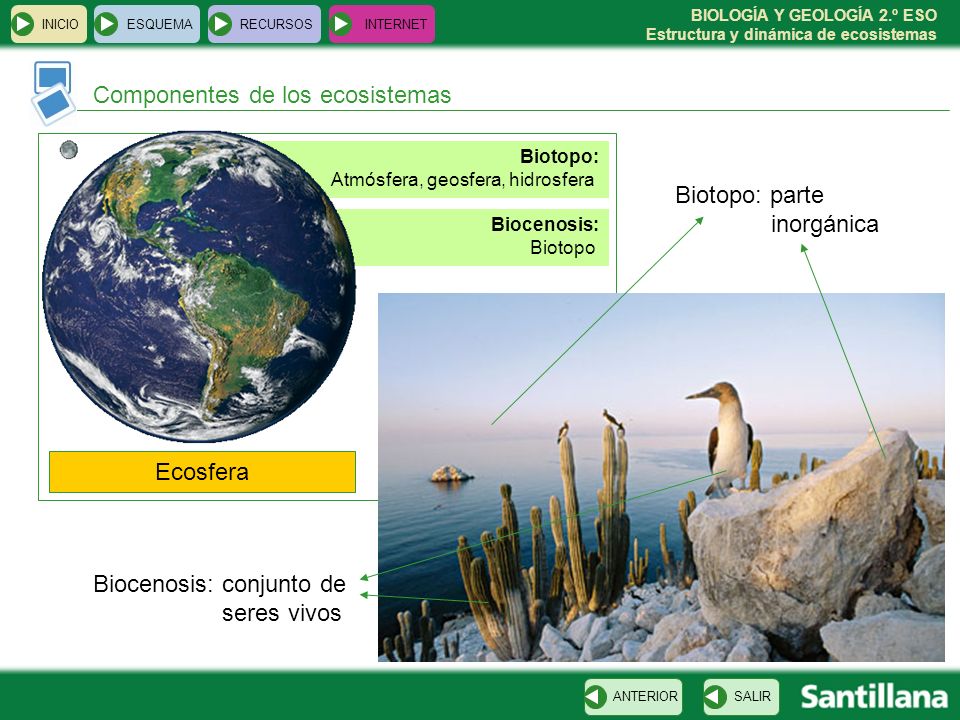Open the INTERNET navigation button

[x=381, y=24]
